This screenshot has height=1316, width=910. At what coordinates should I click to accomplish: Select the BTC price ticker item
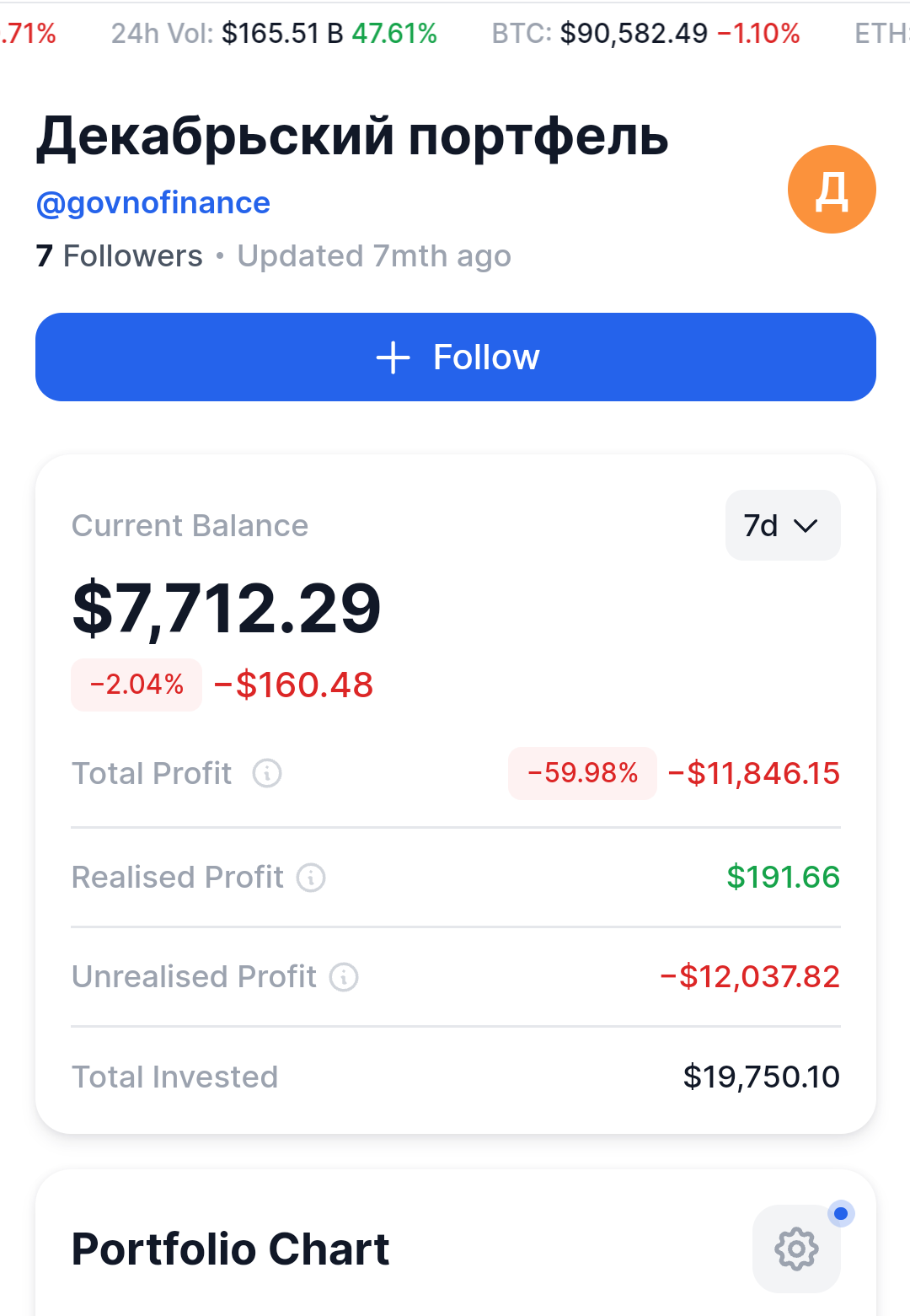tap(645, 34)
